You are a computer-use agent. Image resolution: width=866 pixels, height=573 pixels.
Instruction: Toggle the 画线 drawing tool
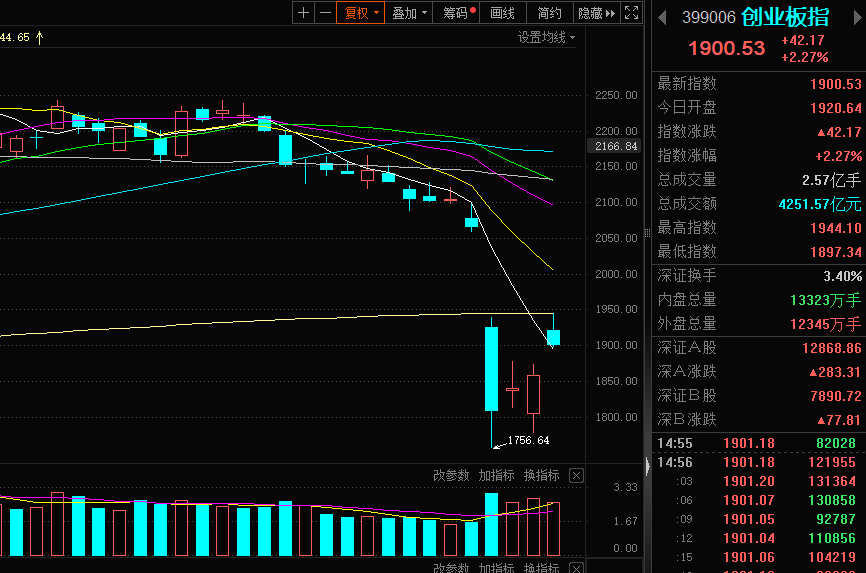(x=503, y=13)
